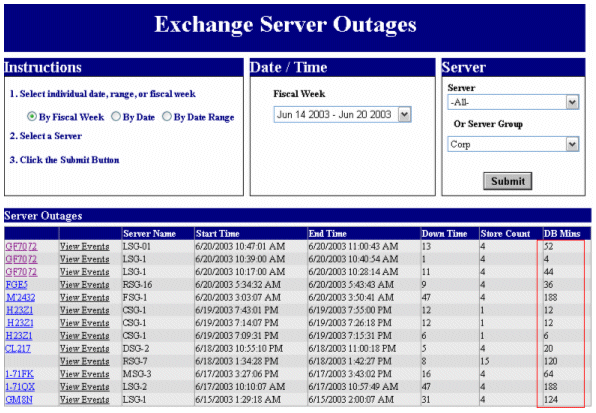The image size is (596, 413).
Task: Open GF7072 link in the 10:39:00 AM row
Action: tap(21, 259)
